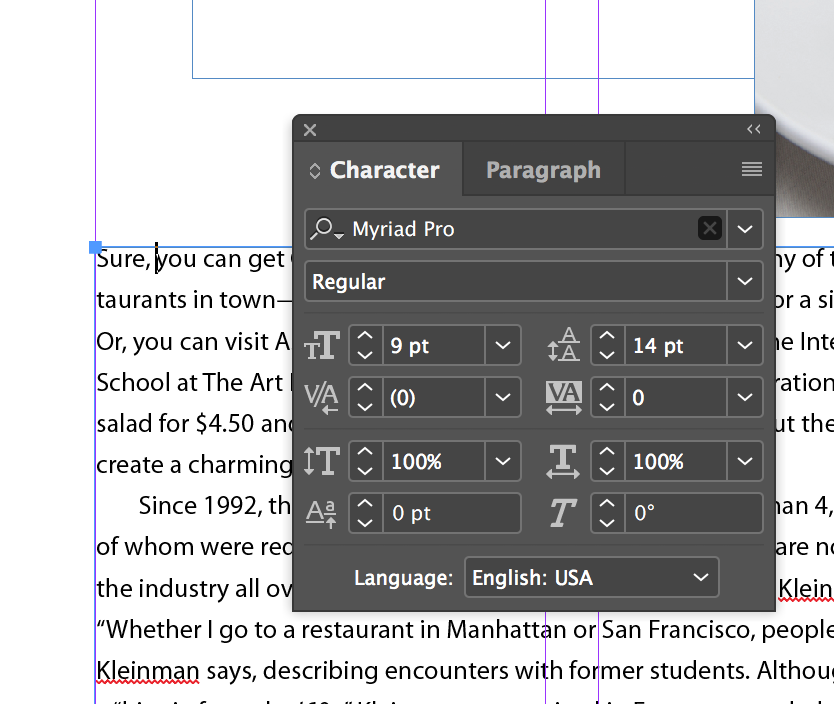Expand the Regular font style dropdown
The height and width of the screenshot is (704, 834).
[x=745, y=281]
